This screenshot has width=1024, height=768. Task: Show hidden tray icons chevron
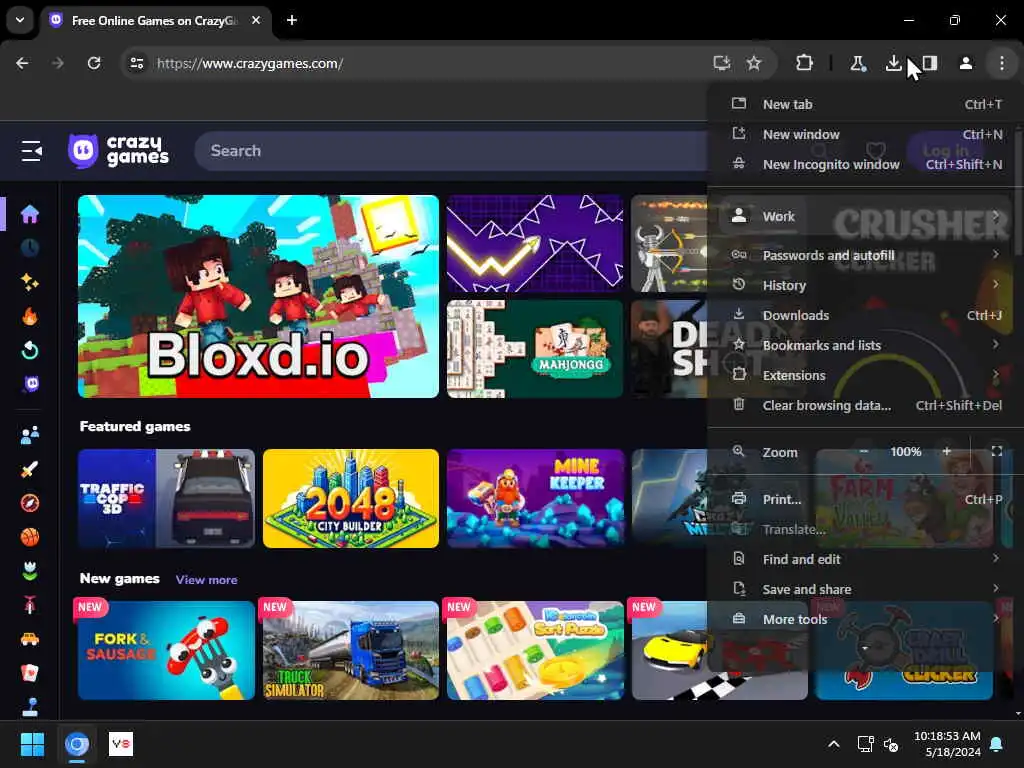(834, 744)
